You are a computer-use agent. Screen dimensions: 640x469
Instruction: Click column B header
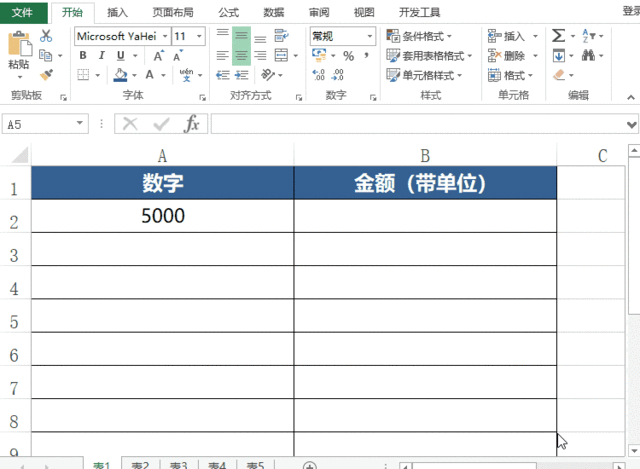425,156
